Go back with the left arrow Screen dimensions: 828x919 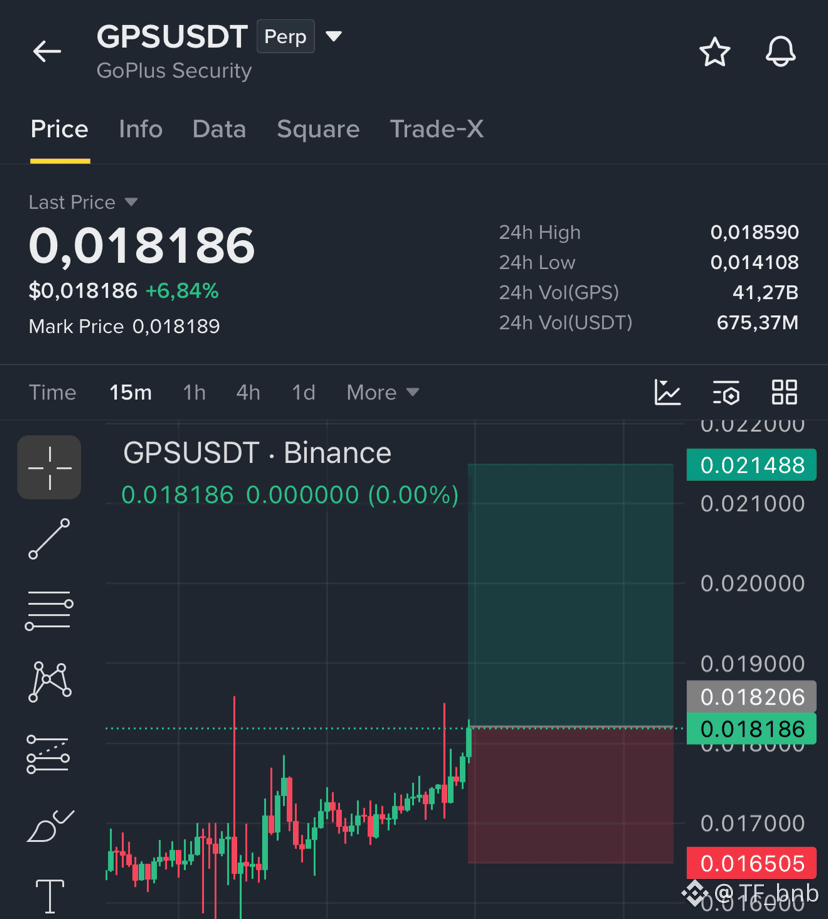[x=47, y=52]
